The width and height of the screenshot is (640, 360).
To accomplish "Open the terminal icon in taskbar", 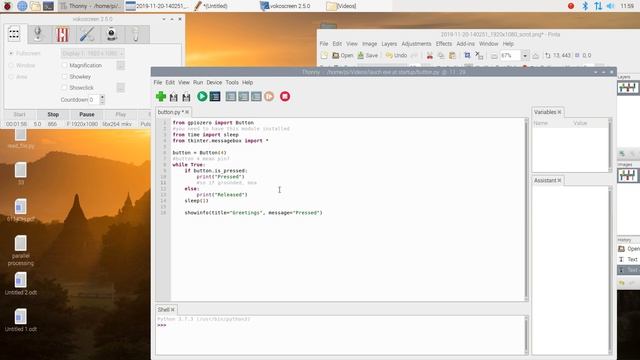I will coord(49,6).
